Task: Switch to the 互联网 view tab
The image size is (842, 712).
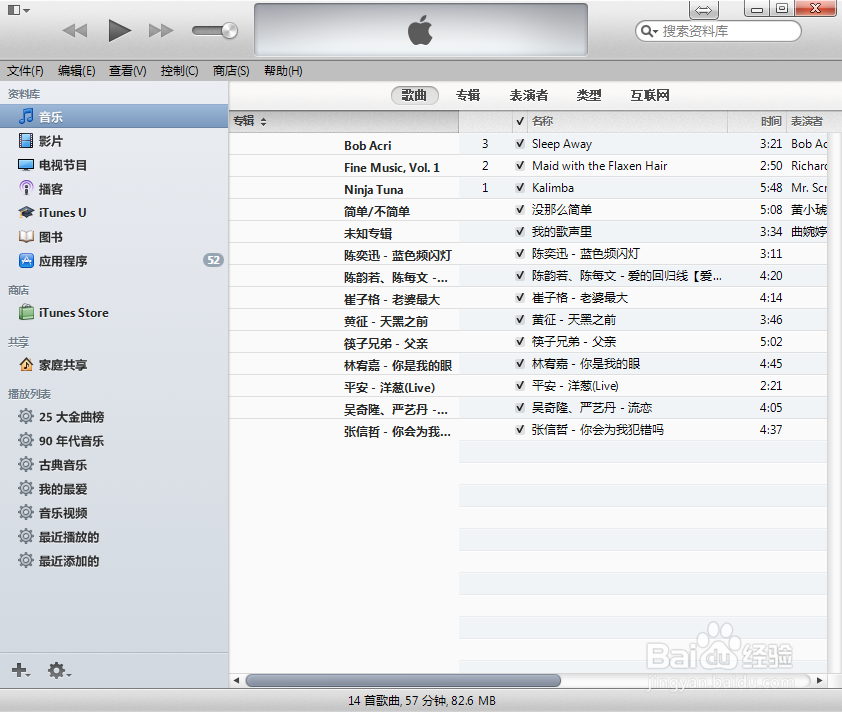Action: coord(650,96)
